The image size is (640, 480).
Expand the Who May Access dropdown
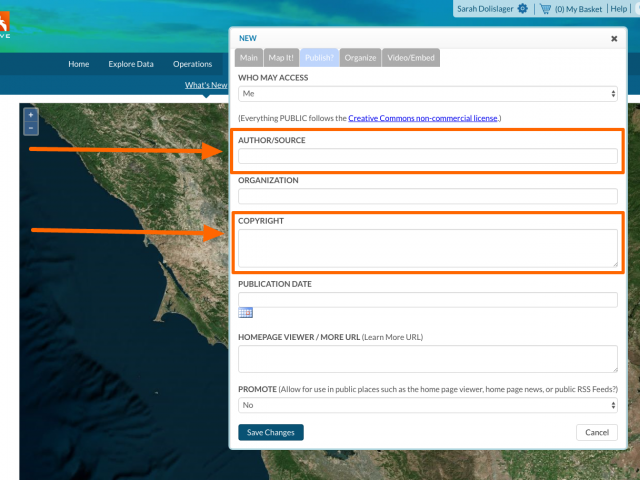point(428,93)
